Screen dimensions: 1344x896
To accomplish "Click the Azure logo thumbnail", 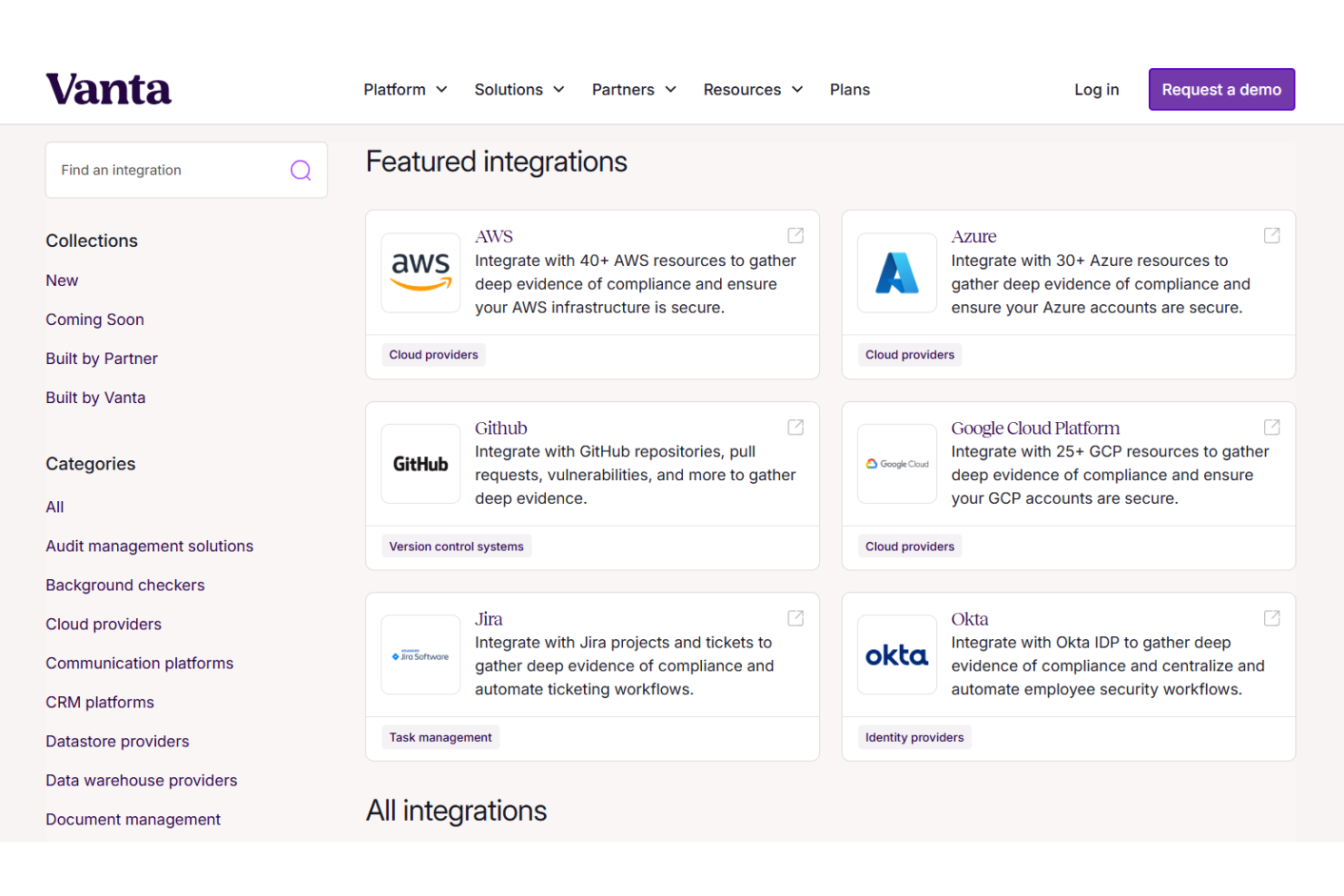I will click(x=896, y=272).
